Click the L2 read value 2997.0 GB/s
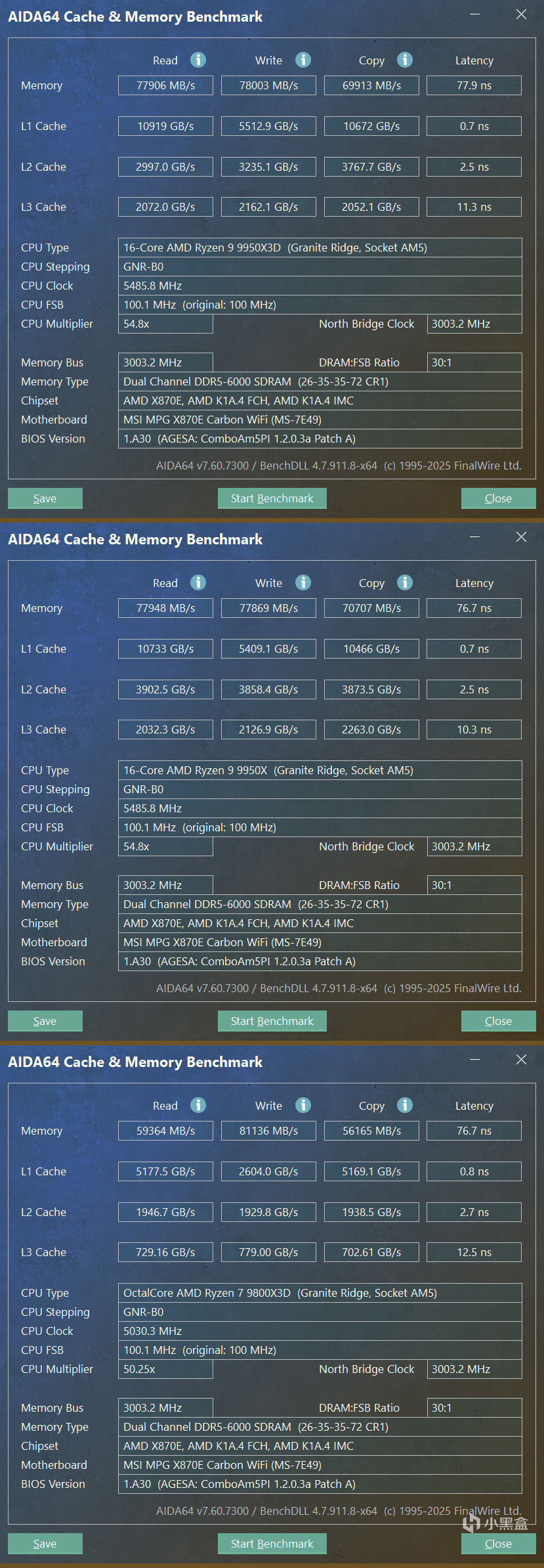 pyautogui.click(x=165, y=167)
